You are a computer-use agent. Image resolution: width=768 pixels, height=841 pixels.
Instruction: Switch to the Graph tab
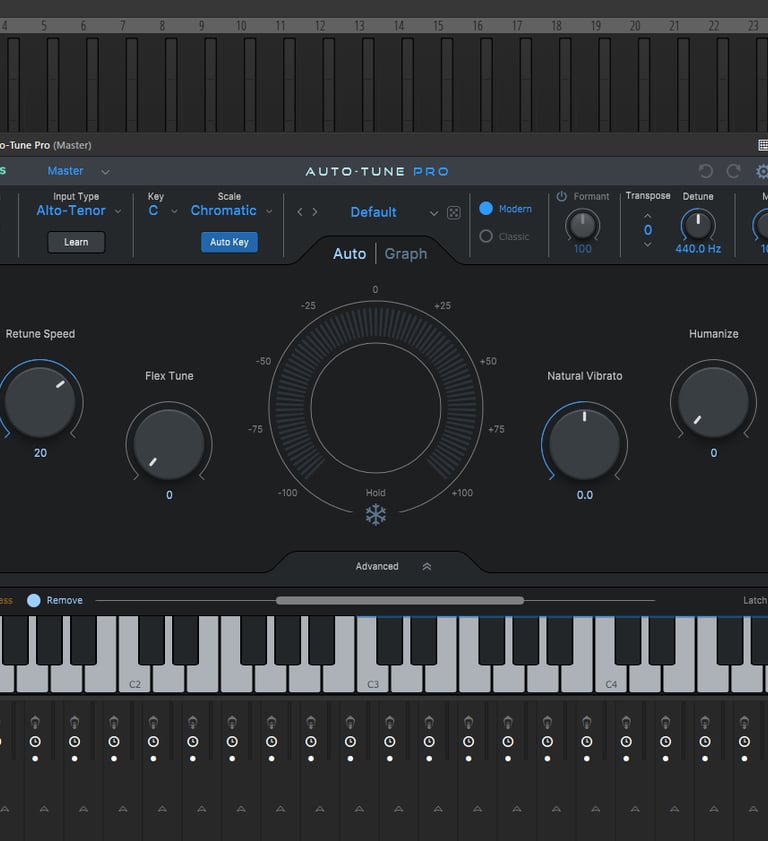coord(406,254)
